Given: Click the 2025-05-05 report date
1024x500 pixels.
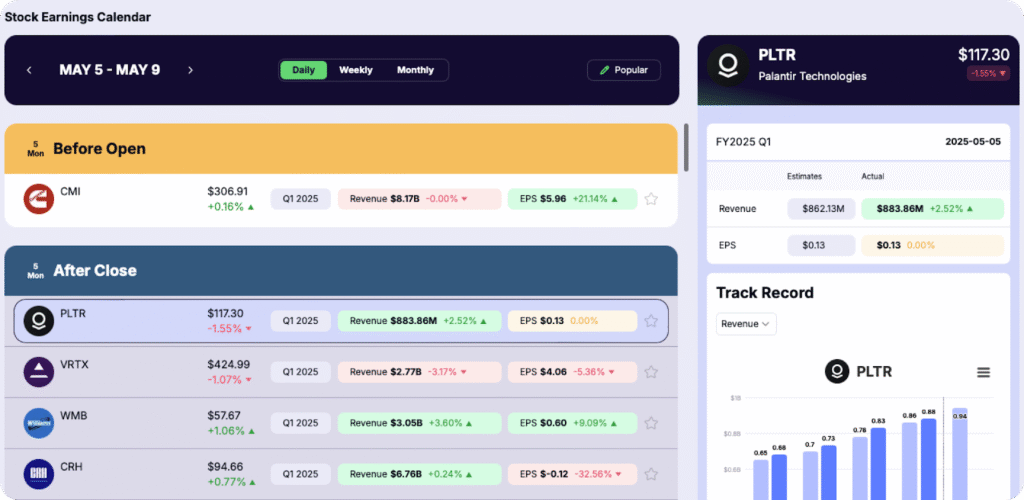Looking at the screenshot, I should tap(973, 142).
